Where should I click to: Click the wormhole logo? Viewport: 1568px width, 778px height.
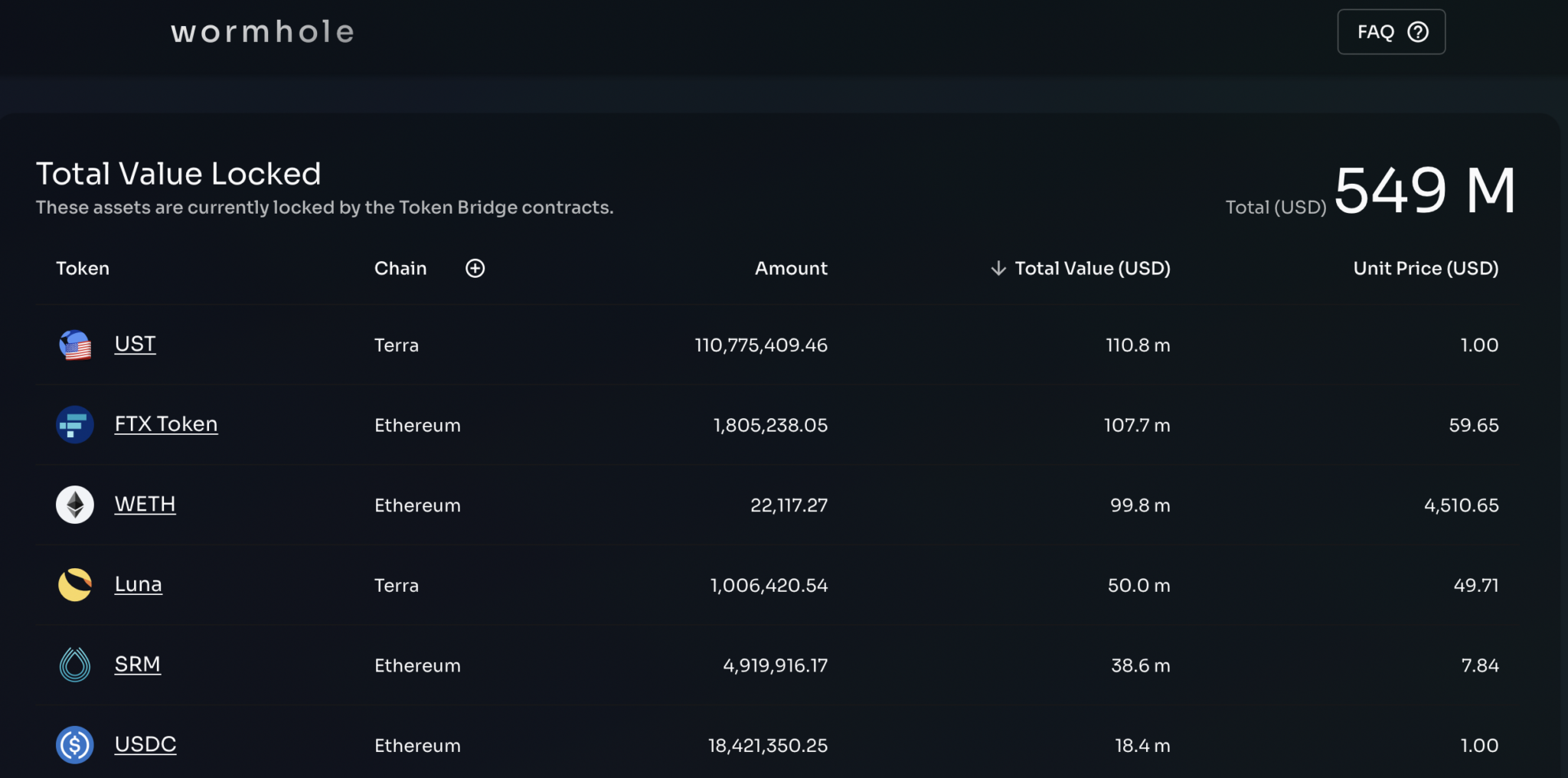(263, 32)
